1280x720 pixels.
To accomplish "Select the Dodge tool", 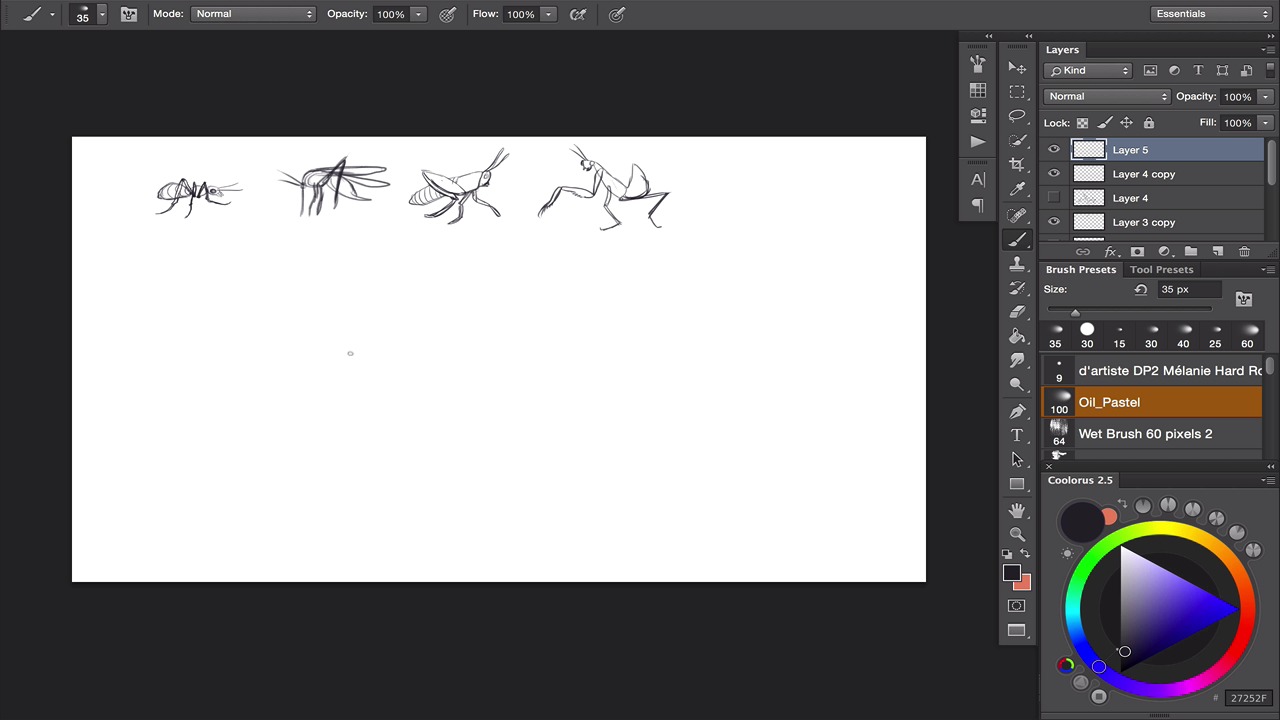I will click(x=1017, y=384).
